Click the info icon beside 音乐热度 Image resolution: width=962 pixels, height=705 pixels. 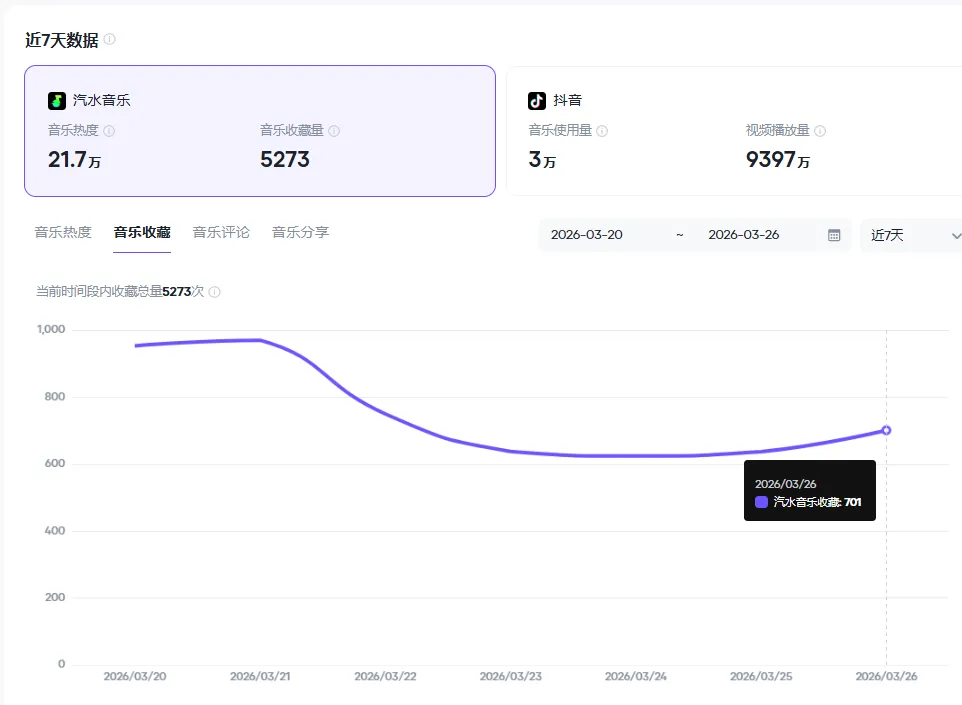click(x=107, y=131)
